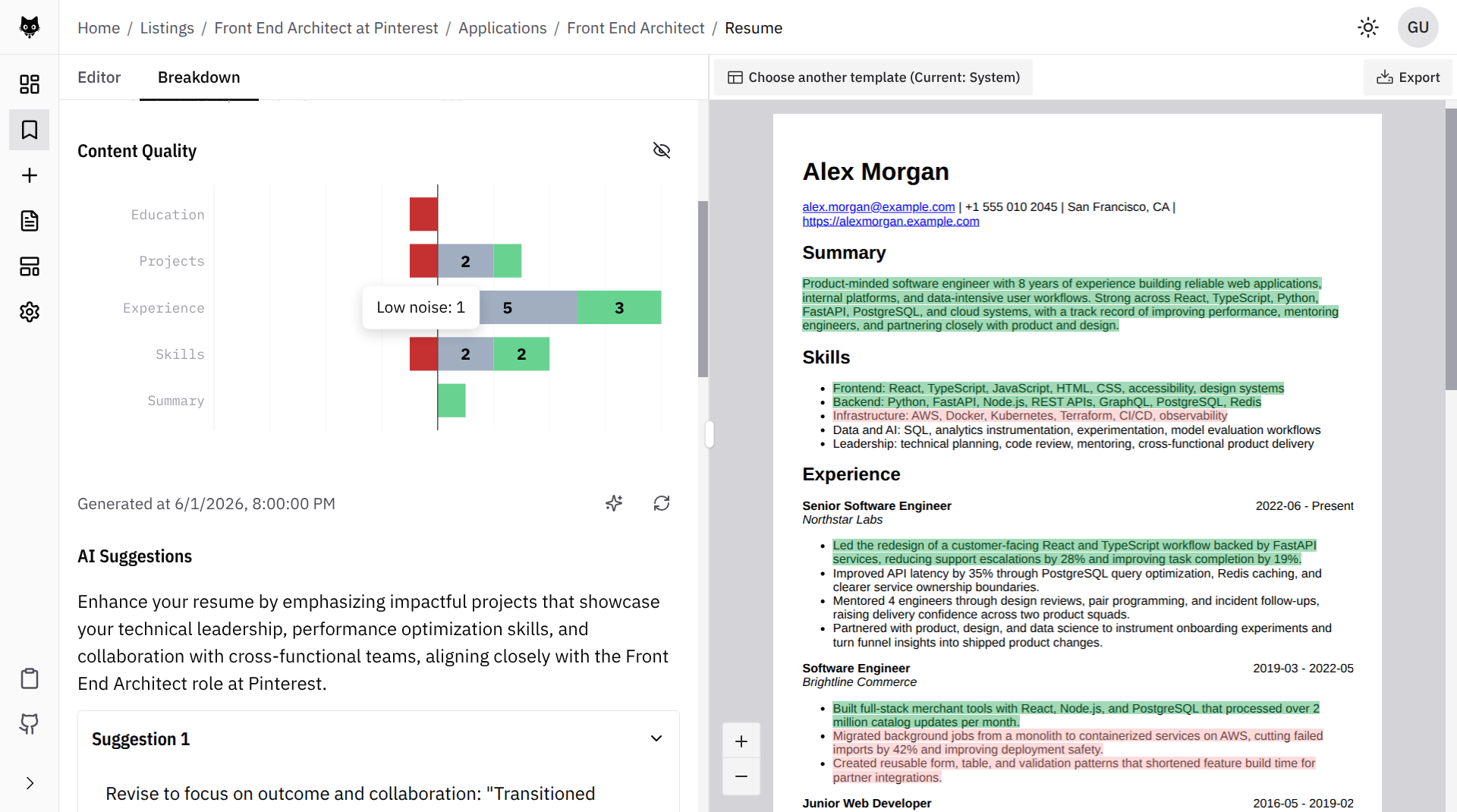This screenshot has width=1457, height=812.
Task: Click Experience green bar labeled 3
Action: click(x=619, y=307)
